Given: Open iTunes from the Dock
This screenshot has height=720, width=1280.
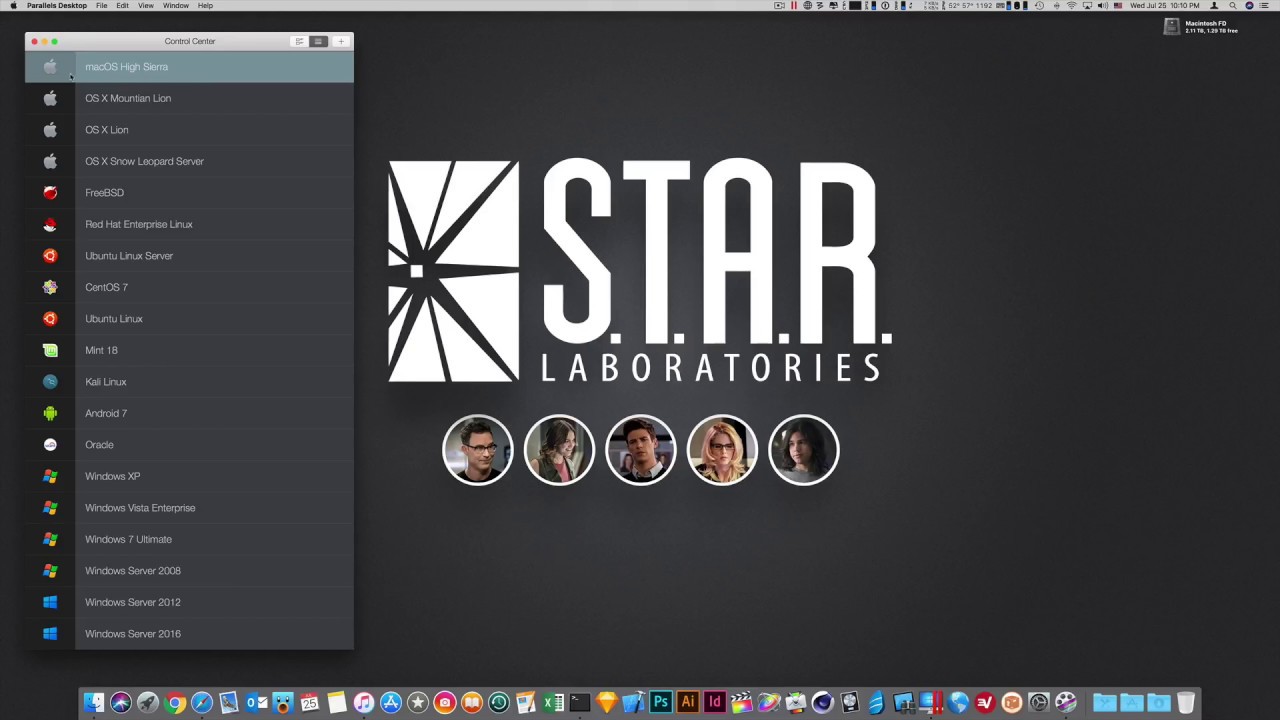Looking at the screenshot, I should tap(364, 703).
